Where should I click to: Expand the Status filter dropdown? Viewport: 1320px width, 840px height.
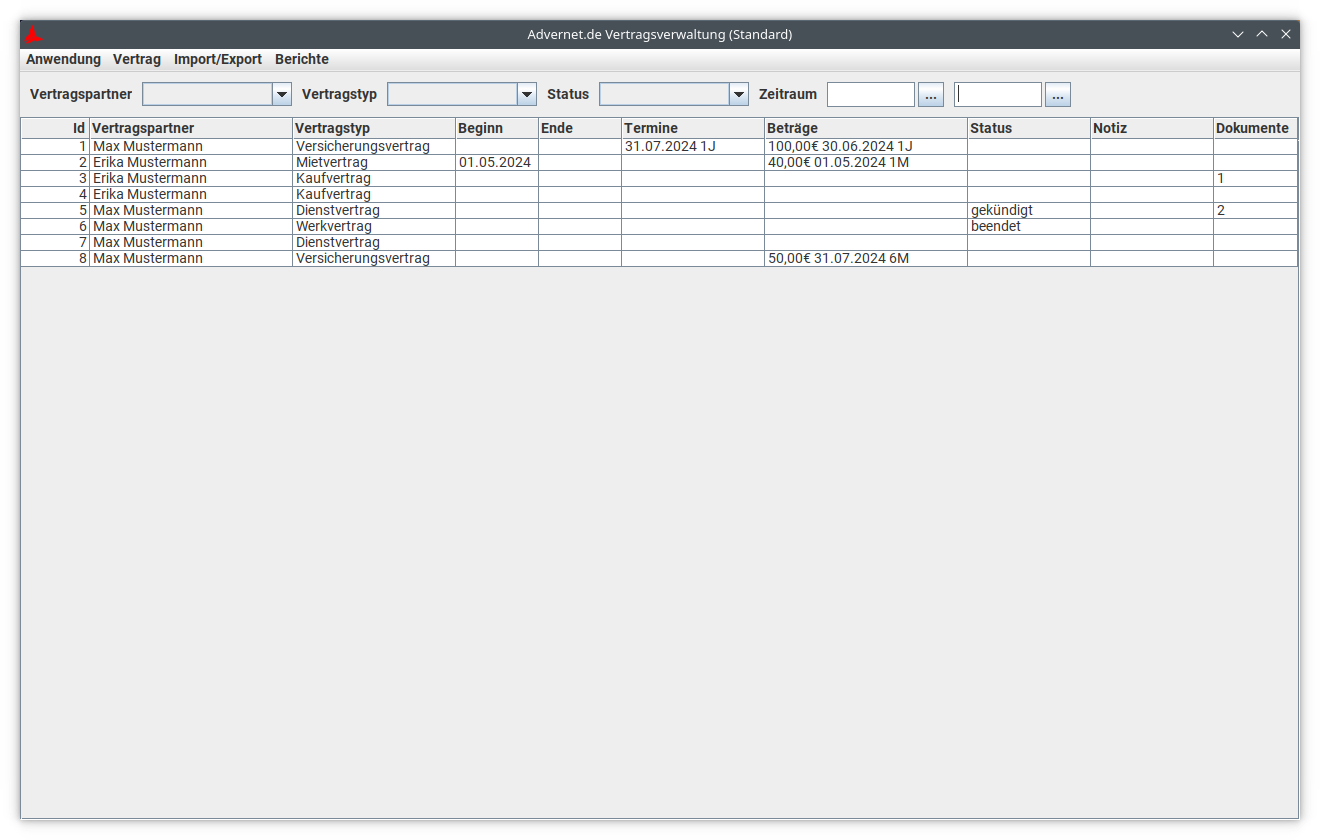[738, 94]
